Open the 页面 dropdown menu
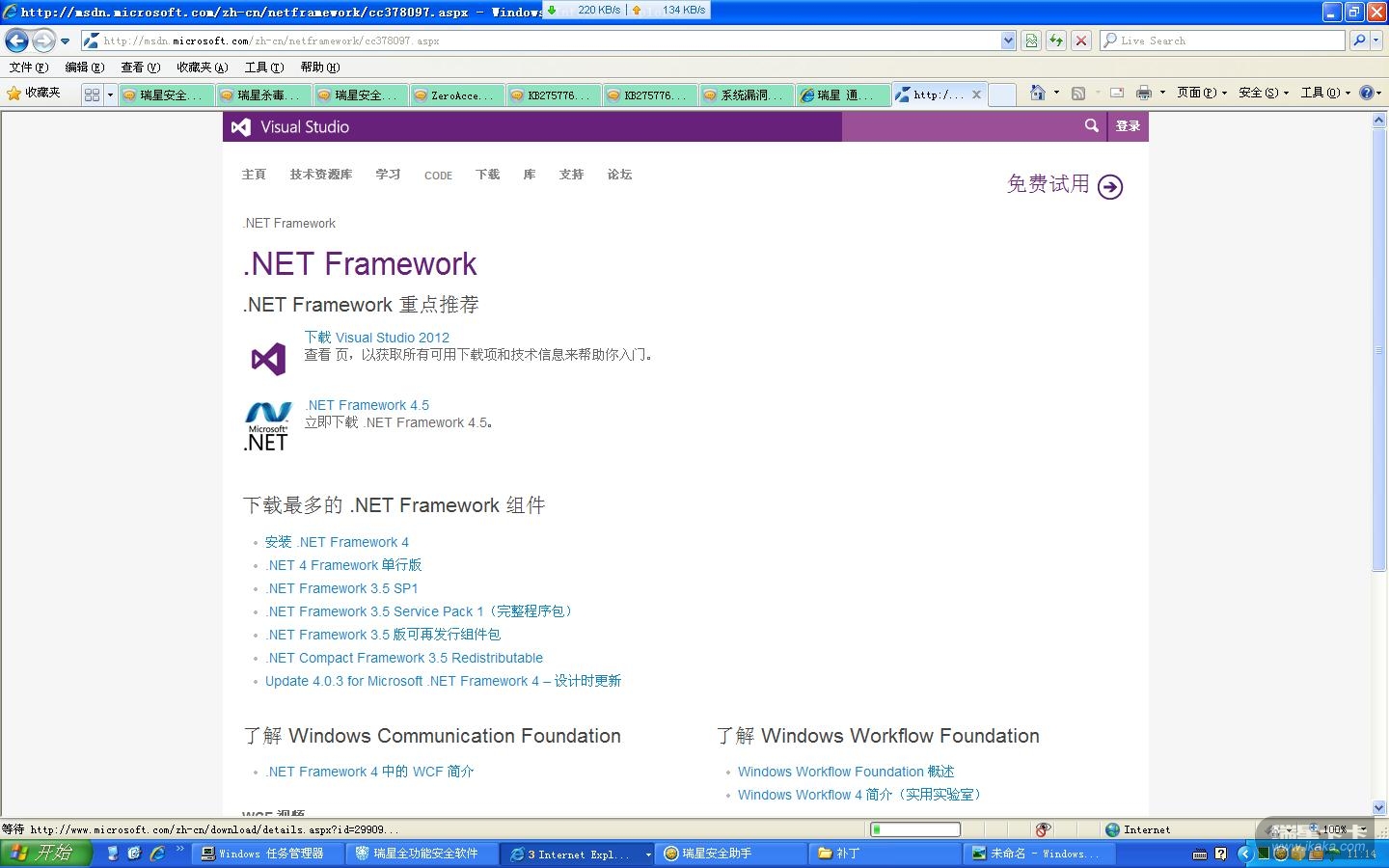The height and width of the screenshot is (868, 1389). 1202,93
